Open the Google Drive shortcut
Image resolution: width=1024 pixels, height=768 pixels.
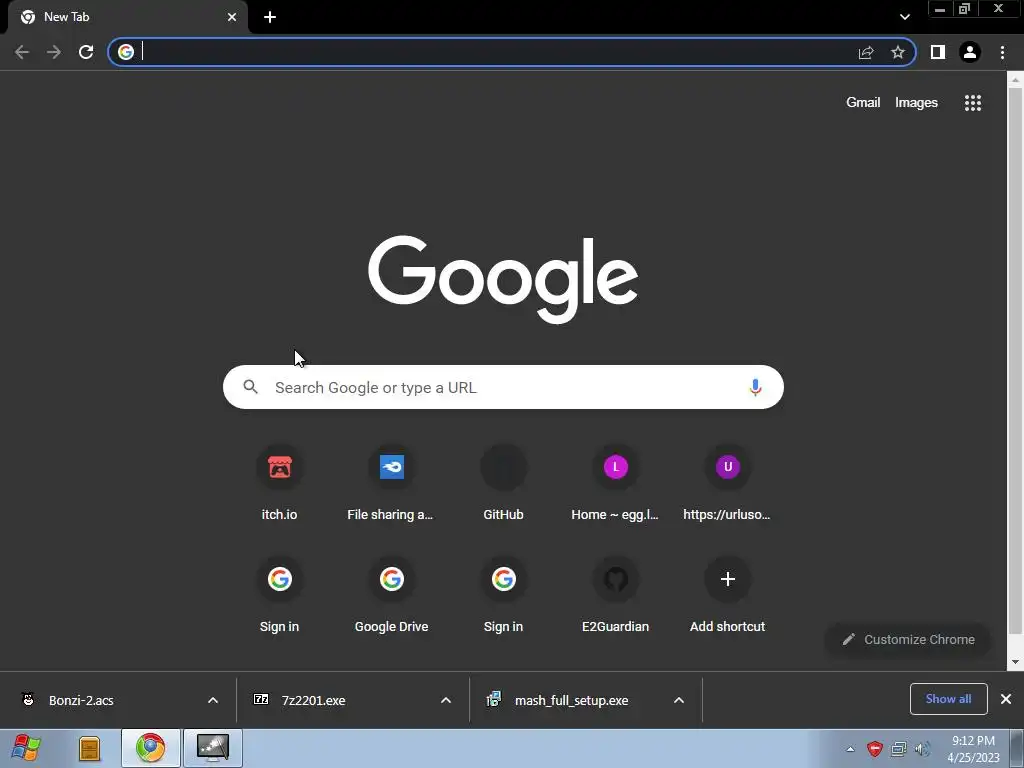[391, 596]
